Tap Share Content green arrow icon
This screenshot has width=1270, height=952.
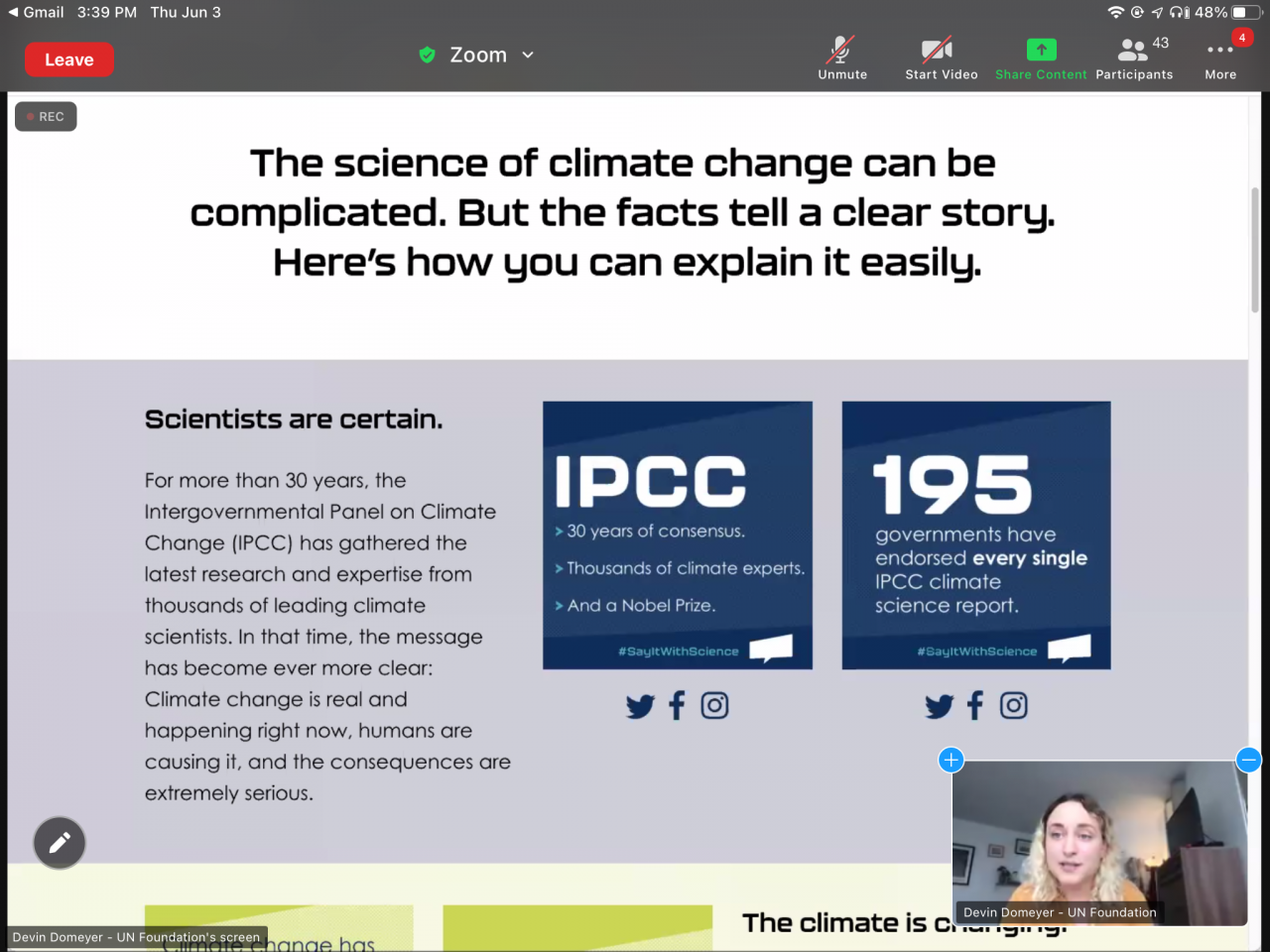1041,50
